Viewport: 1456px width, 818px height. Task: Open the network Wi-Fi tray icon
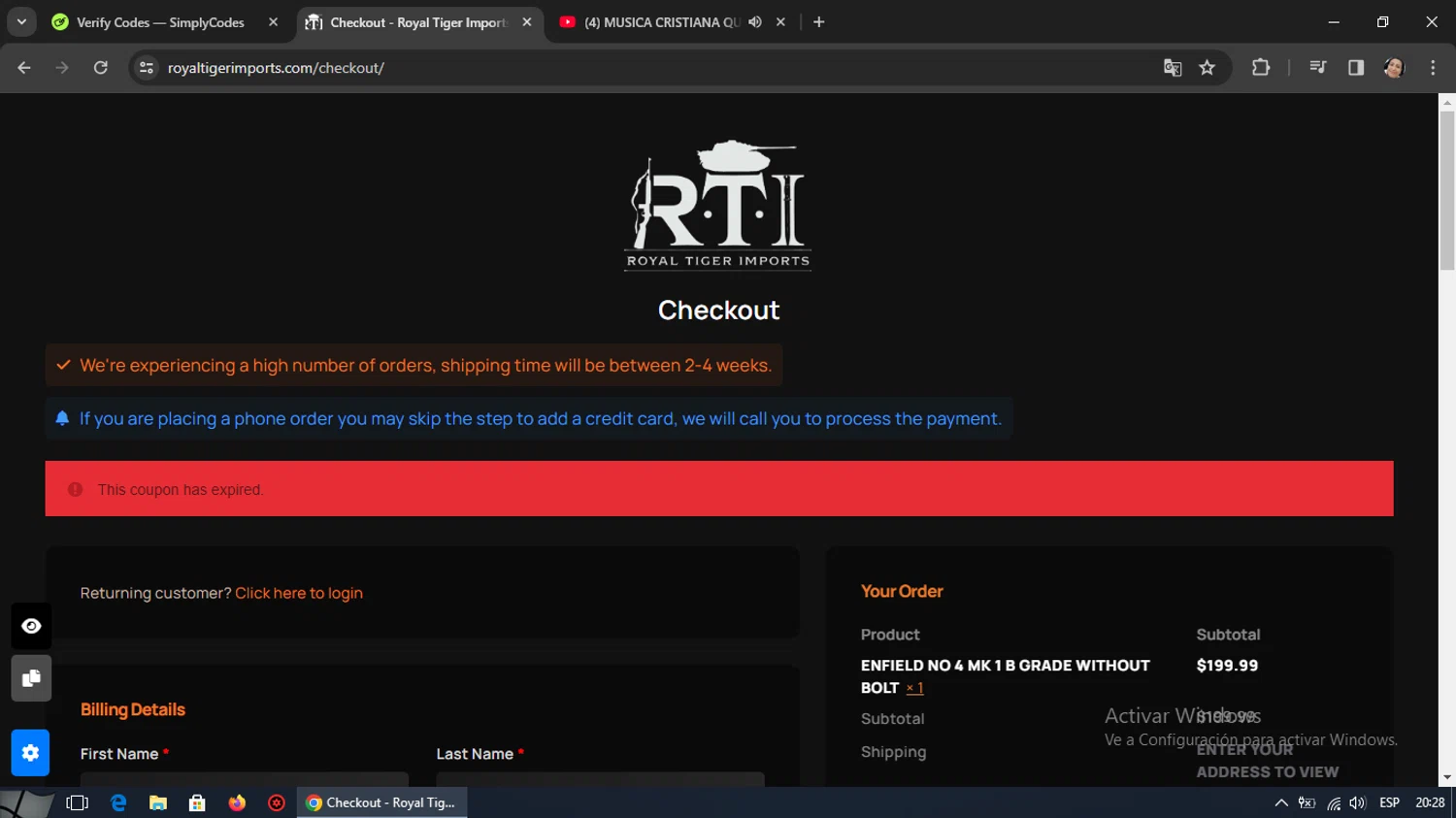click(1334, 803)
